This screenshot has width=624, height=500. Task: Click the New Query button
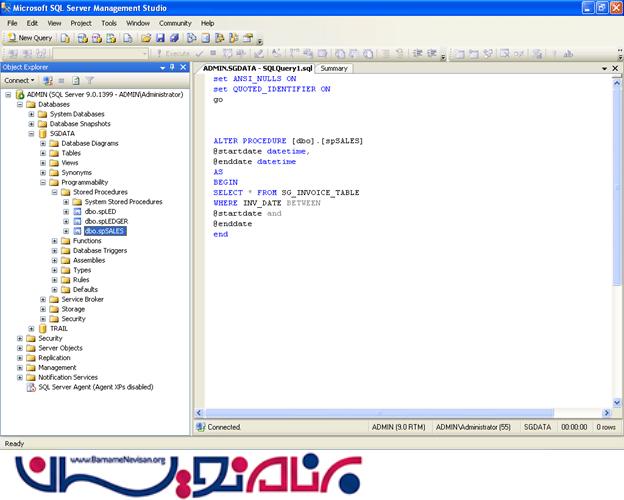click(x=30, y=38)
